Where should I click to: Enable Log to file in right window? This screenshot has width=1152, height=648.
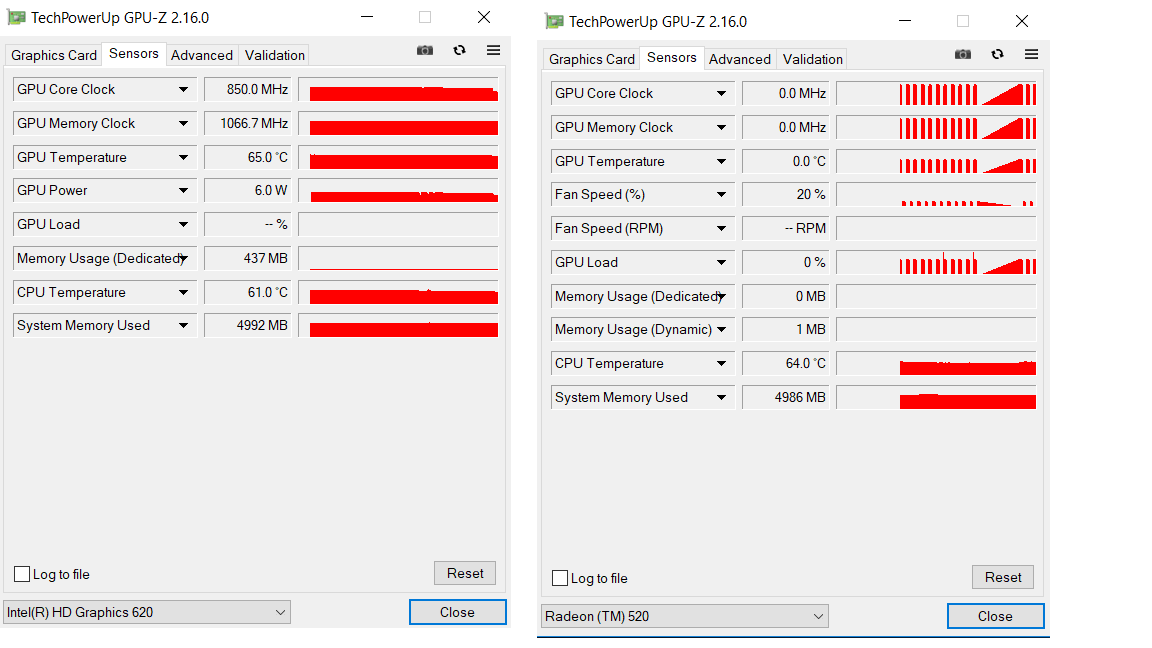tap(560, 578)
